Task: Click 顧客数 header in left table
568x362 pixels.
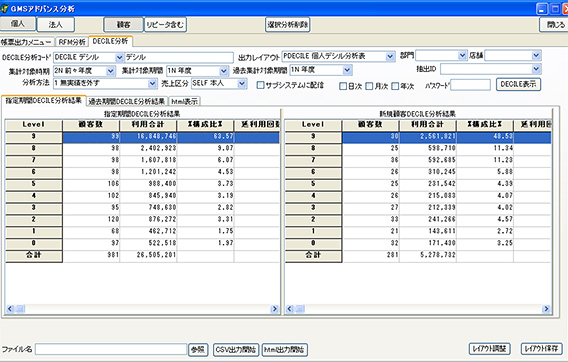Action: [x=91, y=125]
